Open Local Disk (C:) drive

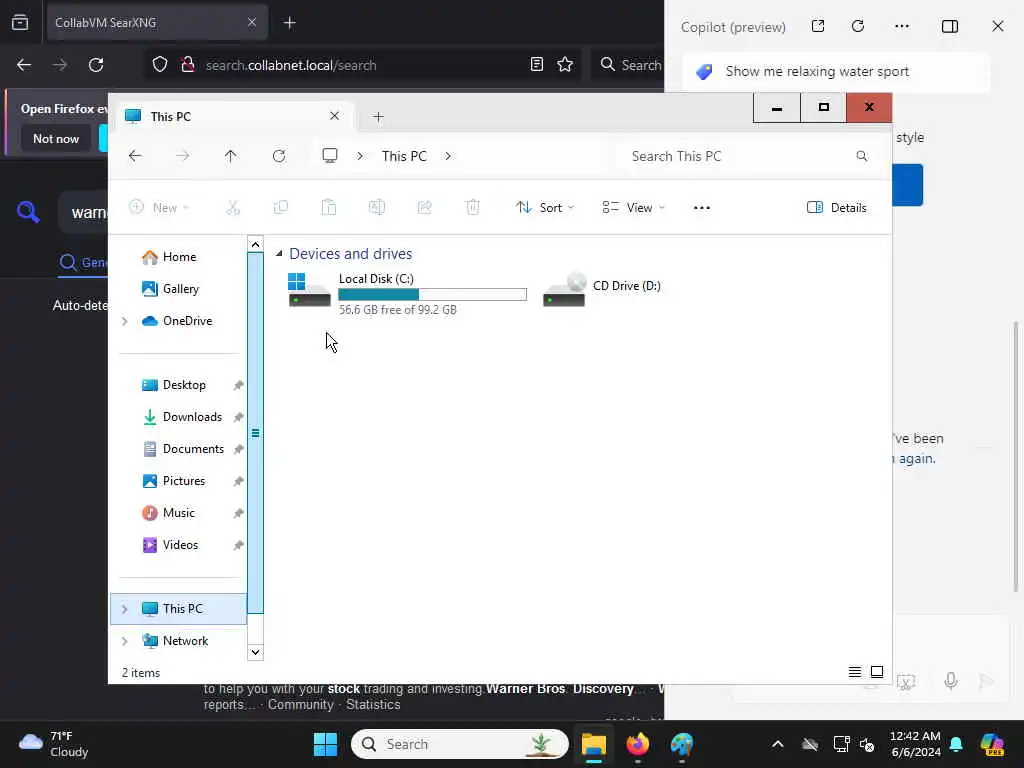coord(406,293)
